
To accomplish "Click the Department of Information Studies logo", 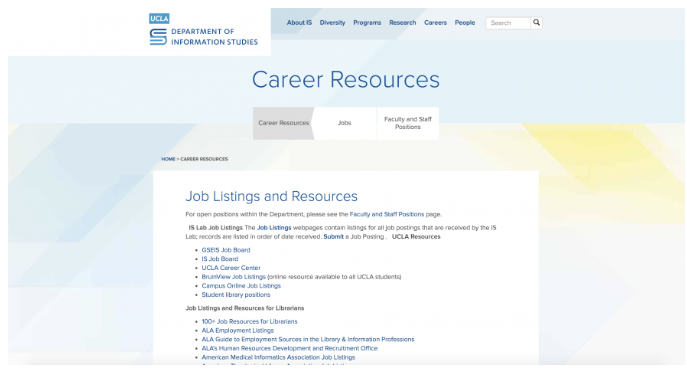I will coord(204,37).
